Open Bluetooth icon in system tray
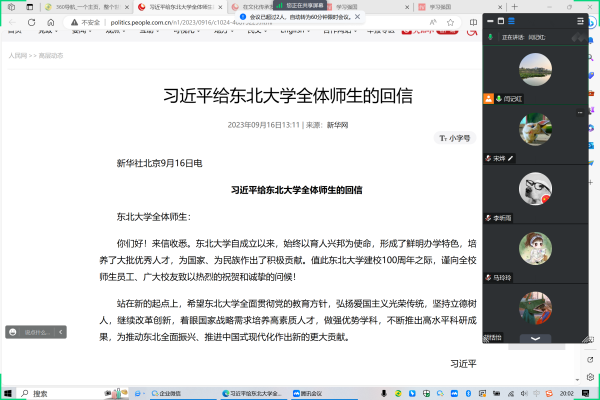Screen dimensions: 600x400 [x=468, y=393]
